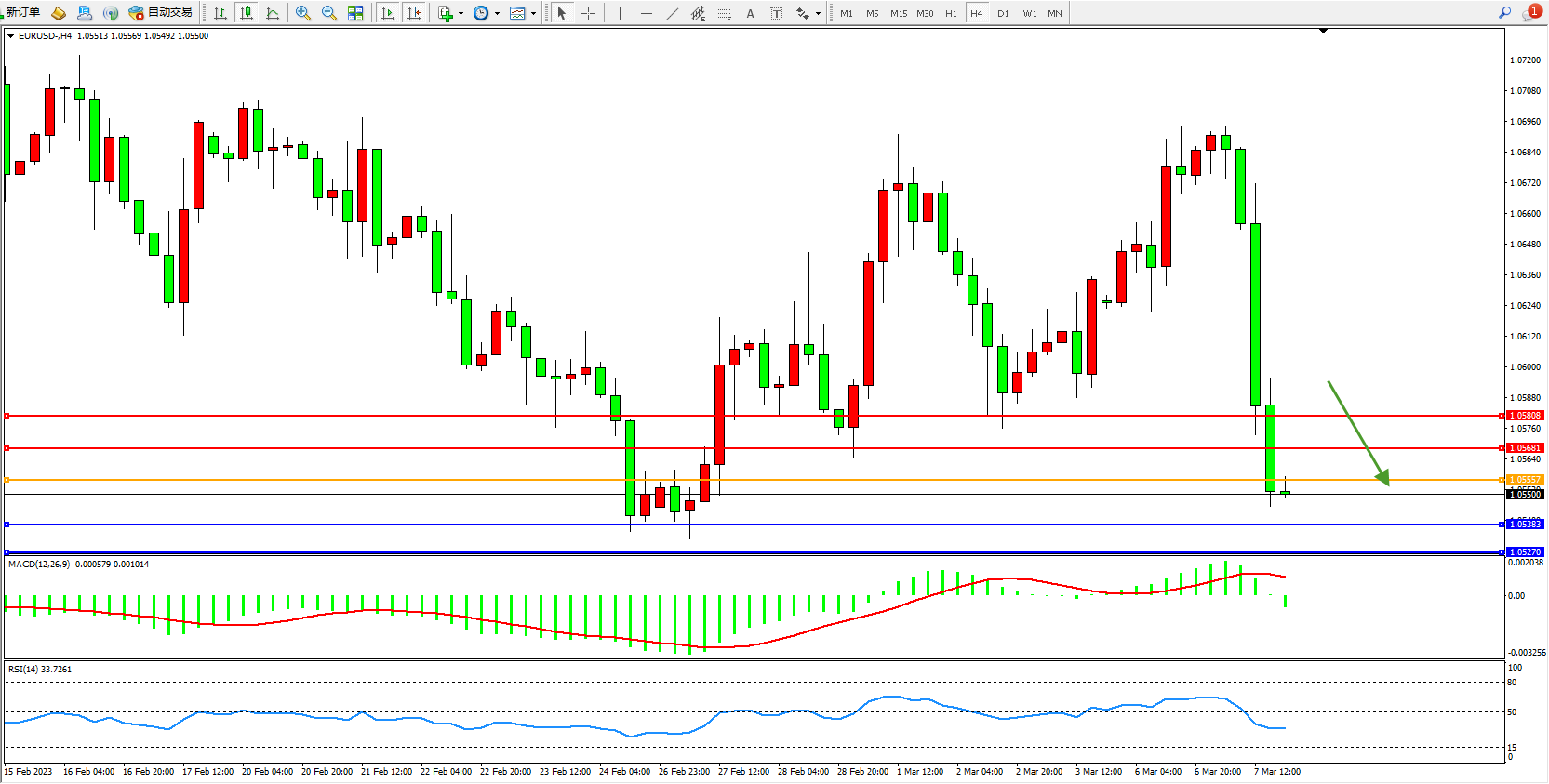Click the orange 1.05557 price level label
This screenshot has width=1549, height=784.
[1524, 480]
